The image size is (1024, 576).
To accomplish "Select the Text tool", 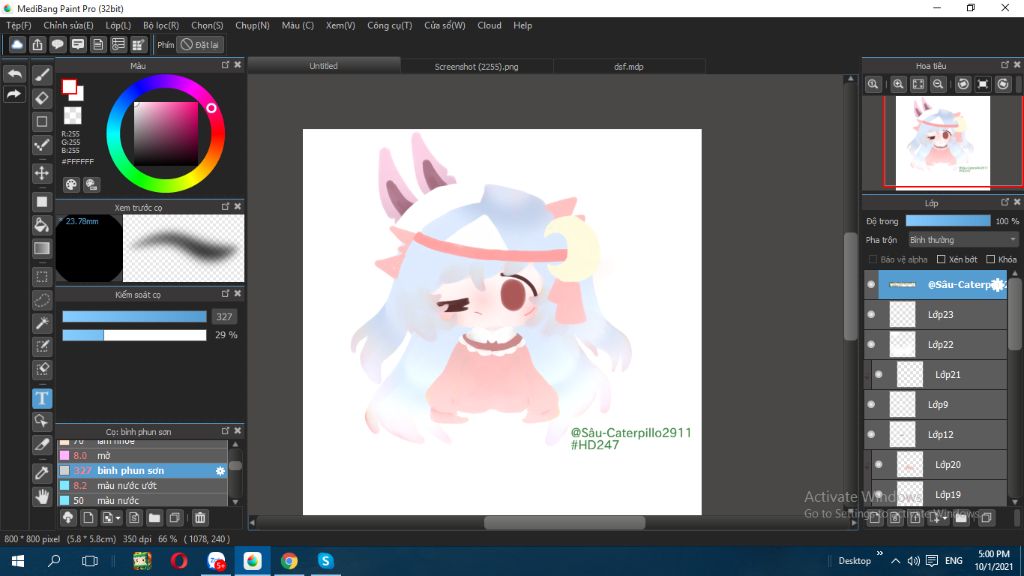I will coord(42,398).
